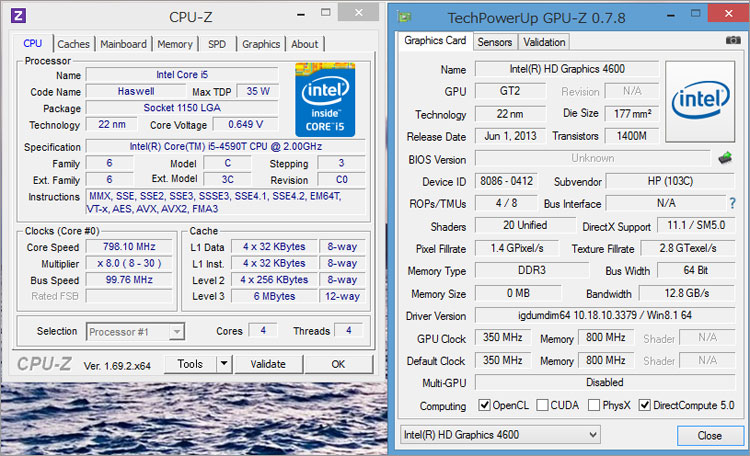Click the Memory Type DDR3 field
Image resolution: width=750 pixels, height=456 pixels.
(532, 270)
